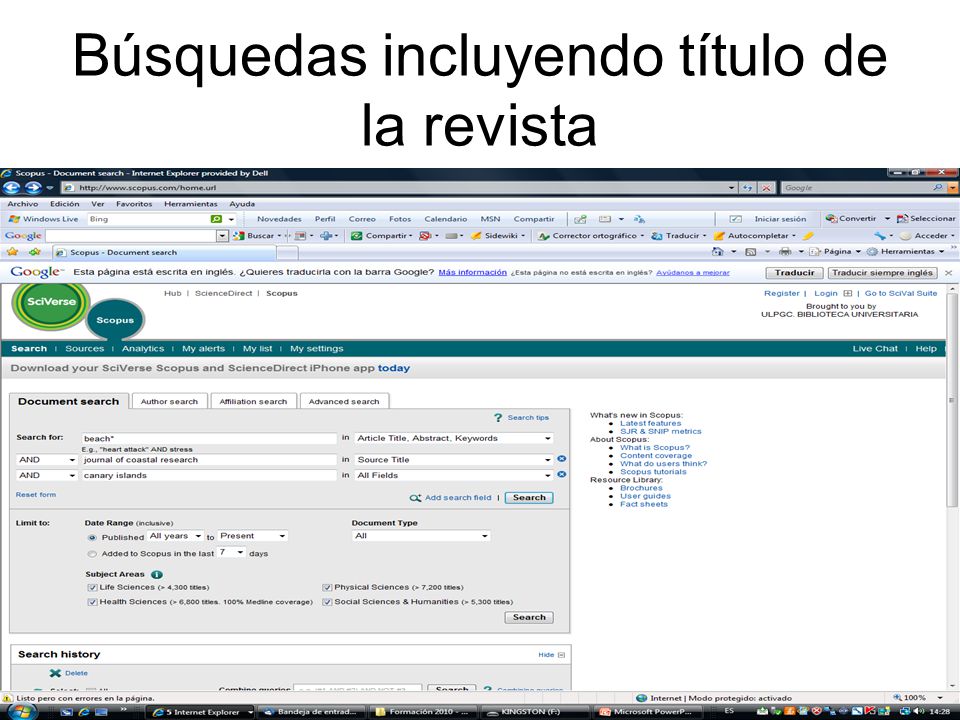The image size is (960, 720).
Task: Open the Sources navigation item
Action: [x=84, y=348]
